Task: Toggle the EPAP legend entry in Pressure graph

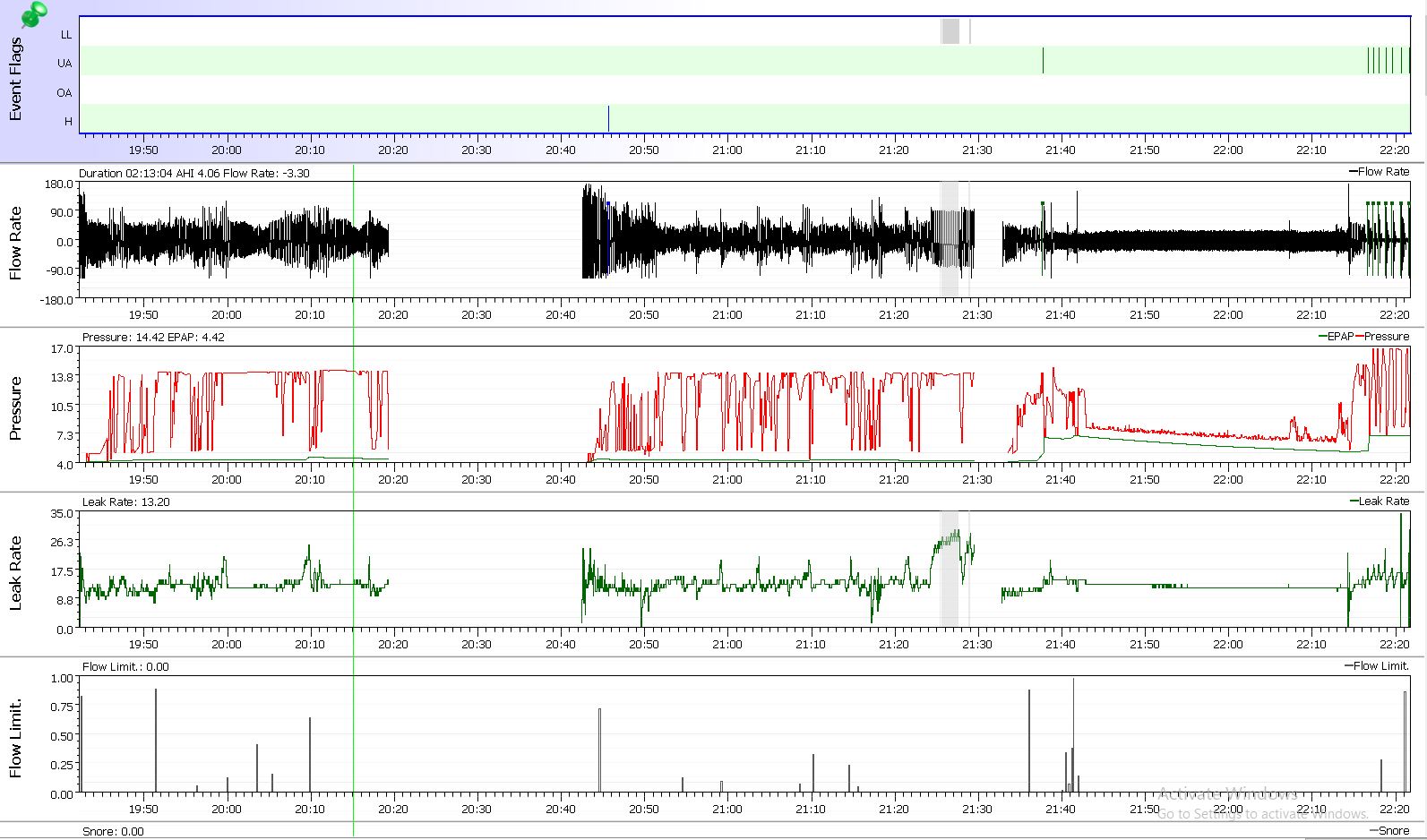Action: [x=1337, y=336]
